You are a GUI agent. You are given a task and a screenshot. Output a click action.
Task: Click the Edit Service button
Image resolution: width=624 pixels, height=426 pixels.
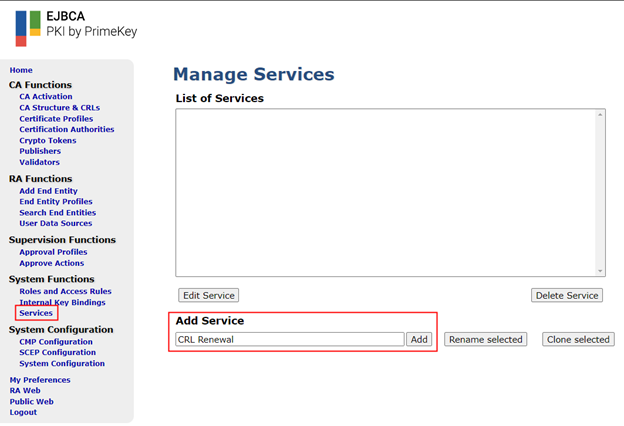(208, 296)
